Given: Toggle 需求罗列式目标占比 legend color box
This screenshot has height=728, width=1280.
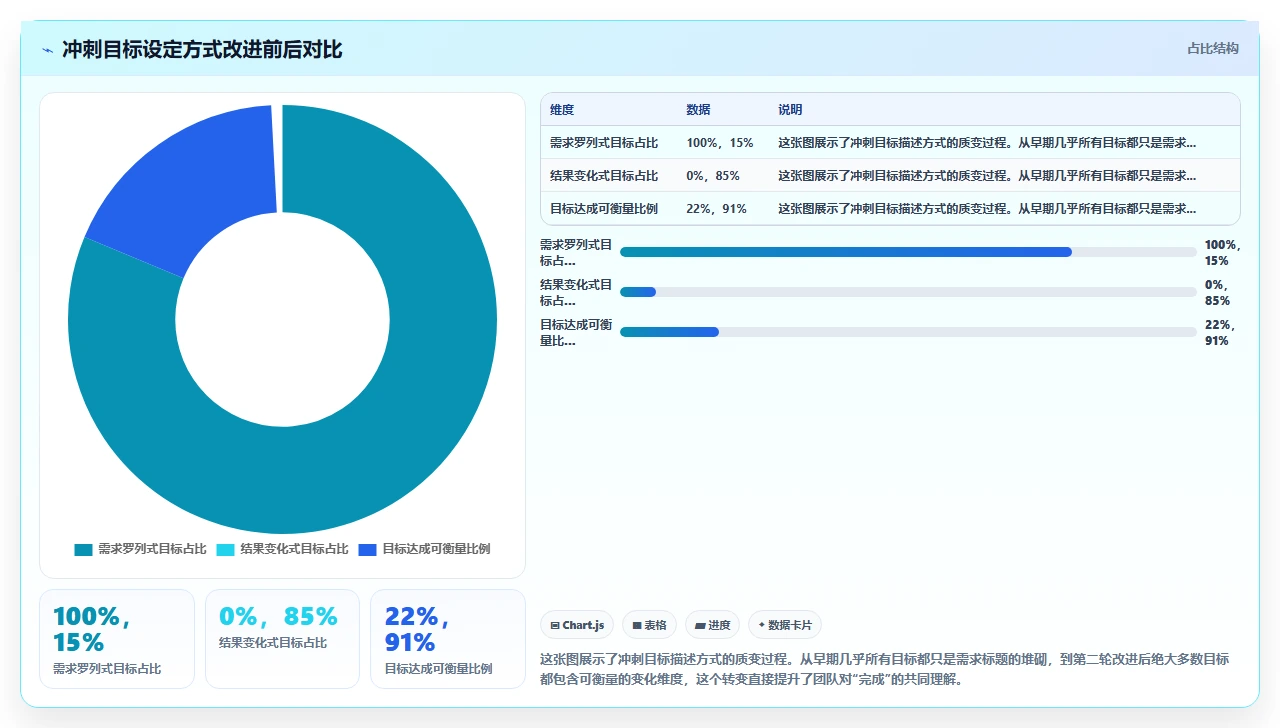Looking at the screenshot, I should coord(83,549).
